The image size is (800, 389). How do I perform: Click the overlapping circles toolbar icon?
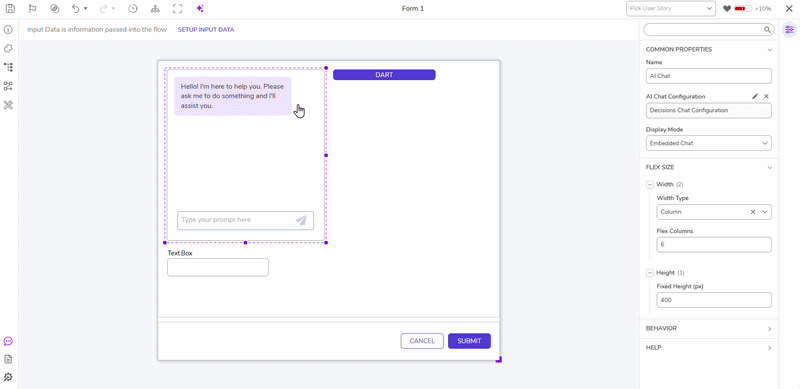pyautogui.click(x=55, y=9)
